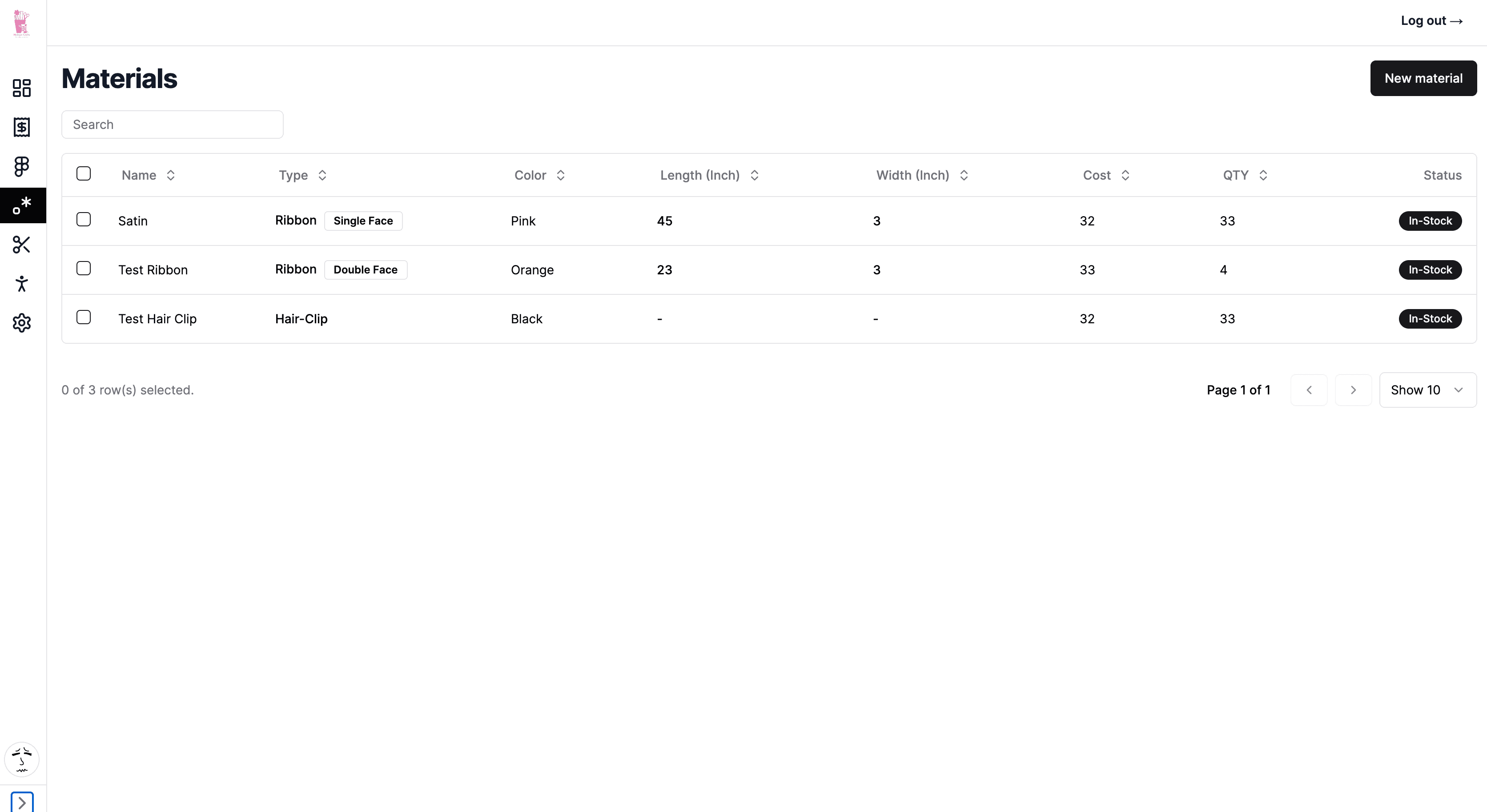Click into the Search input field
Image resolution: width=1487 pixels, height=812 pixels.
click(172, 125)
